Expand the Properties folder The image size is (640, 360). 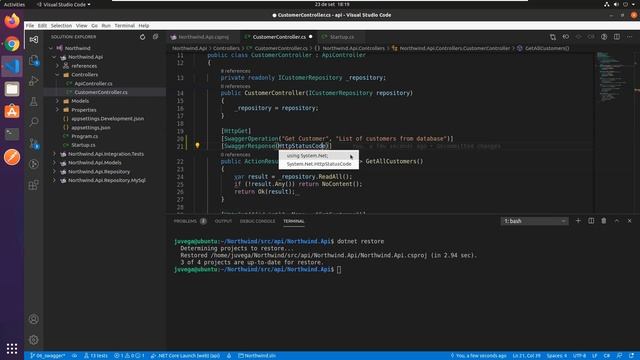click(x=58, y=110)
